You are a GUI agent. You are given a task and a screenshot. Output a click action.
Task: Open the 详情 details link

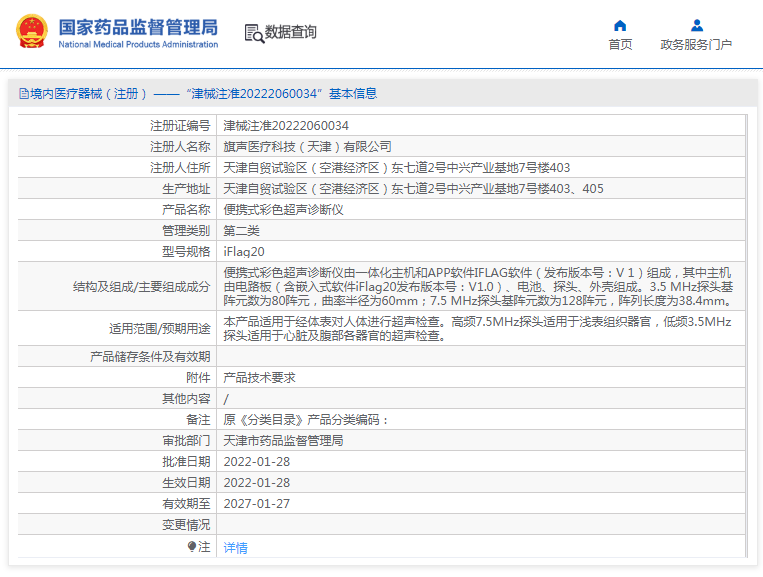pos(235,548)
